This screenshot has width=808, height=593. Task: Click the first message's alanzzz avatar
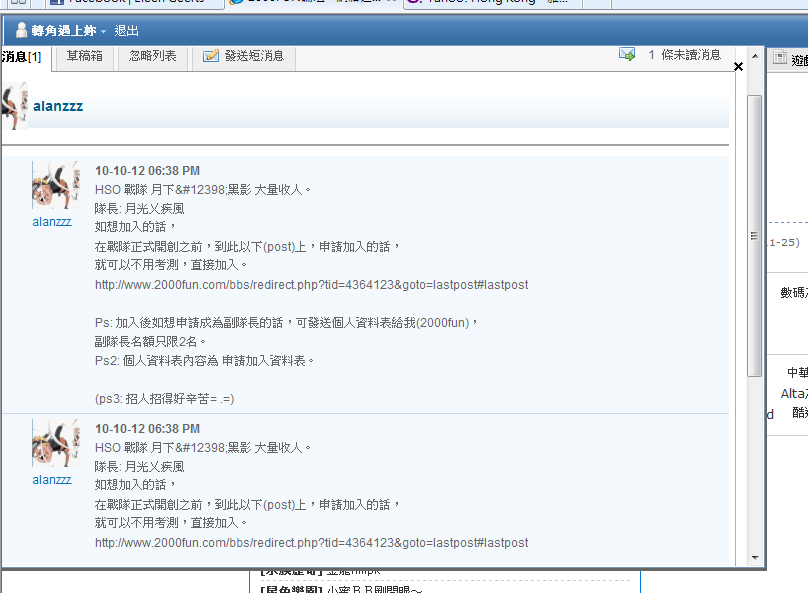pos(55,186)
